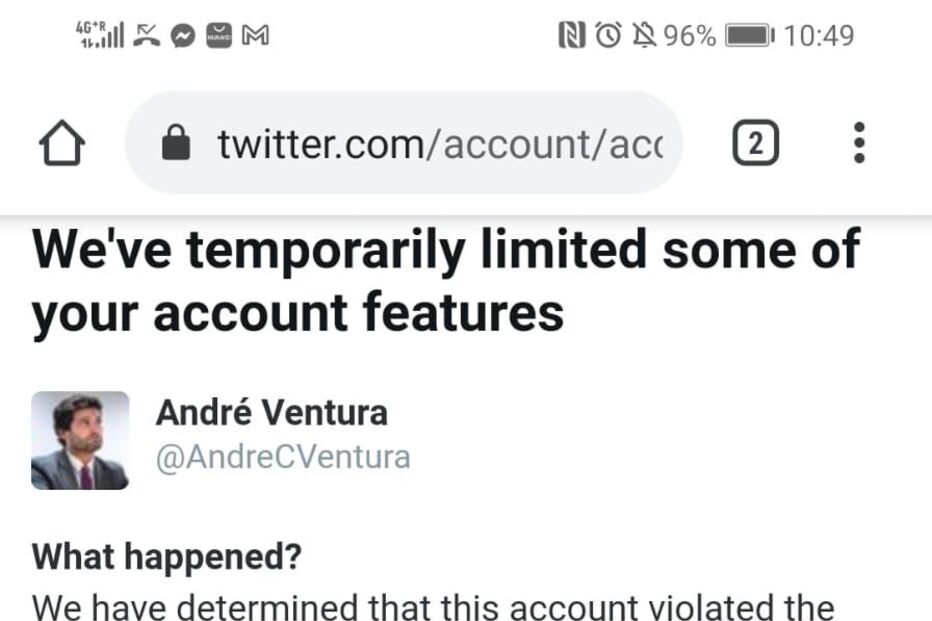
Task: Open the tab switcher showing 2 tabs
Action: tap(756, 145)
